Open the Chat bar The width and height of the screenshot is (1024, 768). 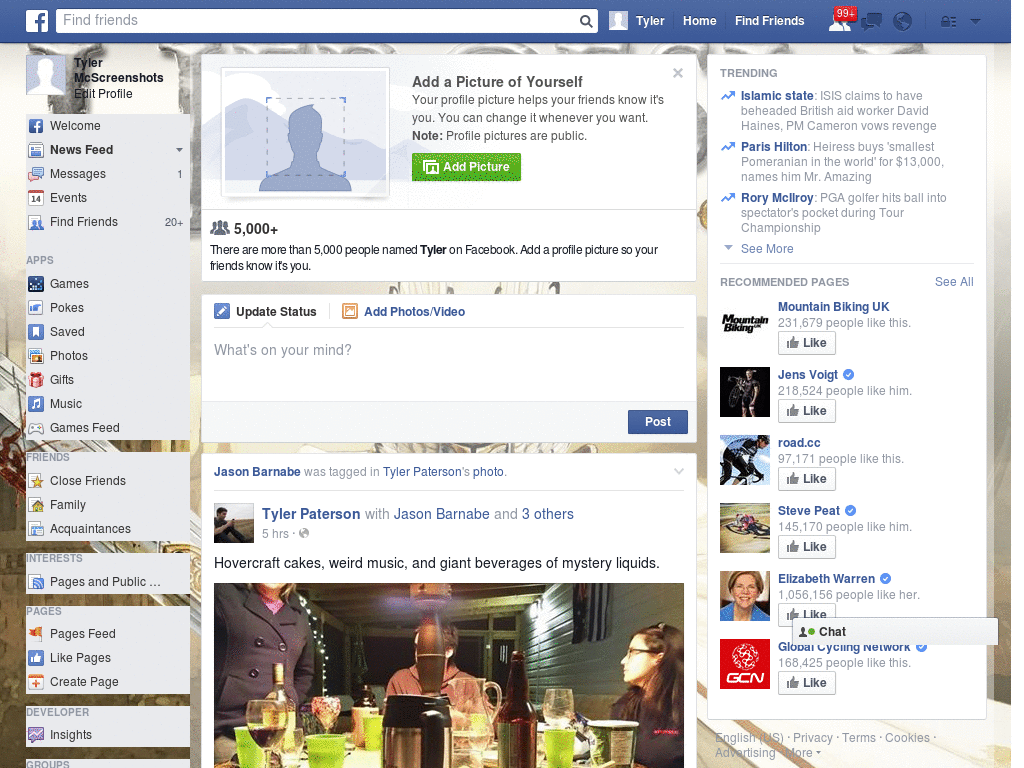895,632
